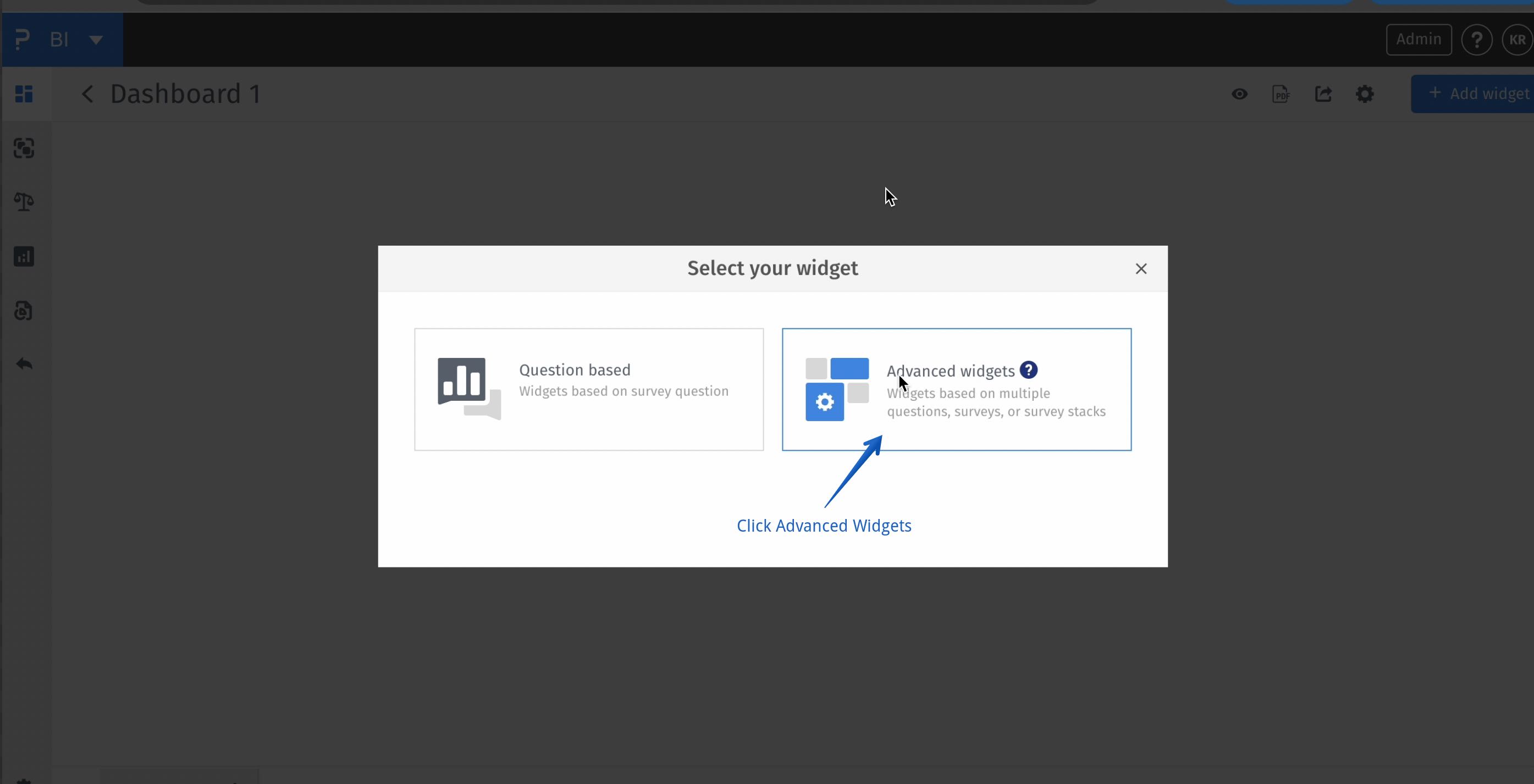Select the scan/capture sidebar icon
Viewport: 1534px width, 784px height.
[24, 148]
